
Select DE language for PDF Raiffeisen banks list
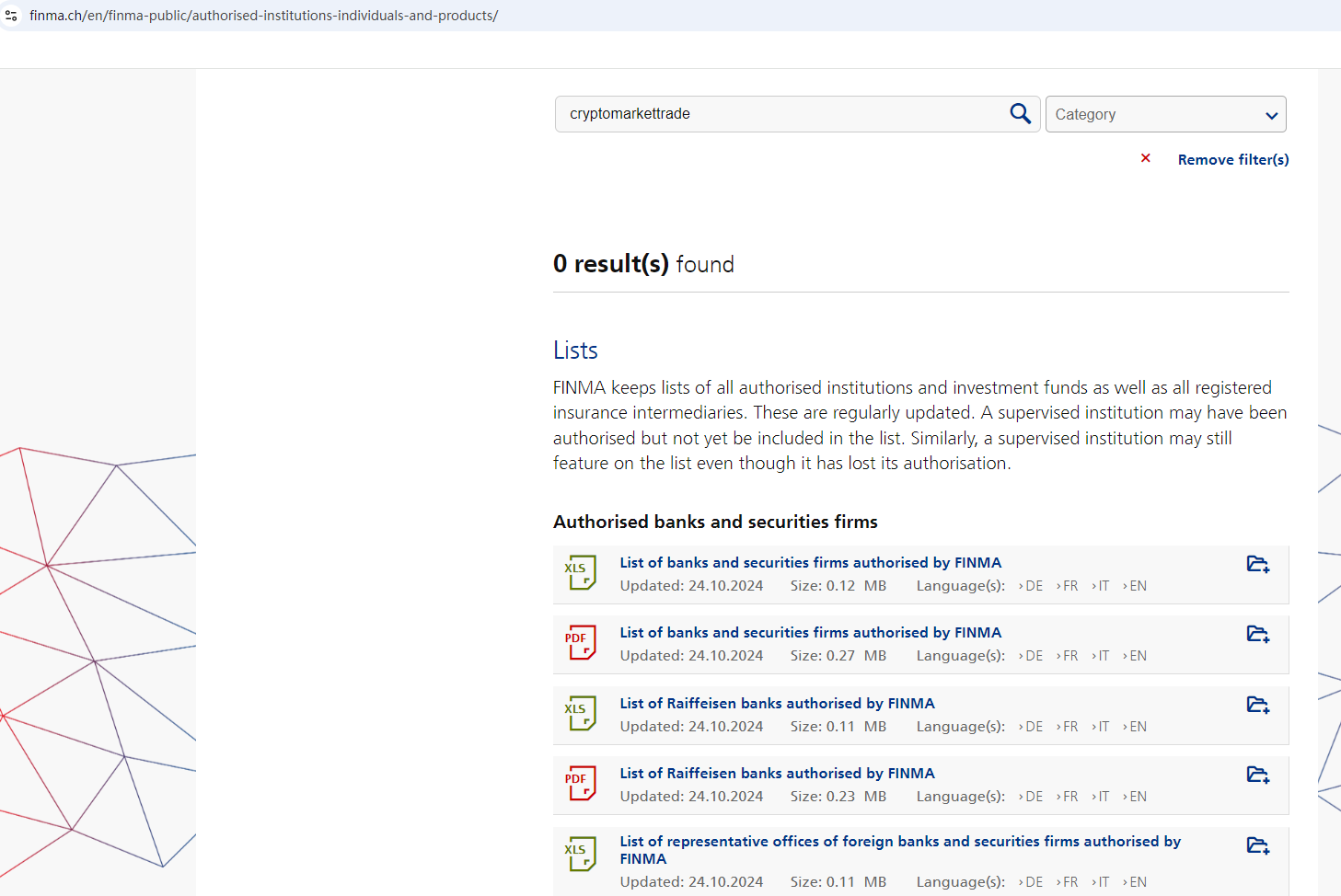click(x=1031, y=797)
